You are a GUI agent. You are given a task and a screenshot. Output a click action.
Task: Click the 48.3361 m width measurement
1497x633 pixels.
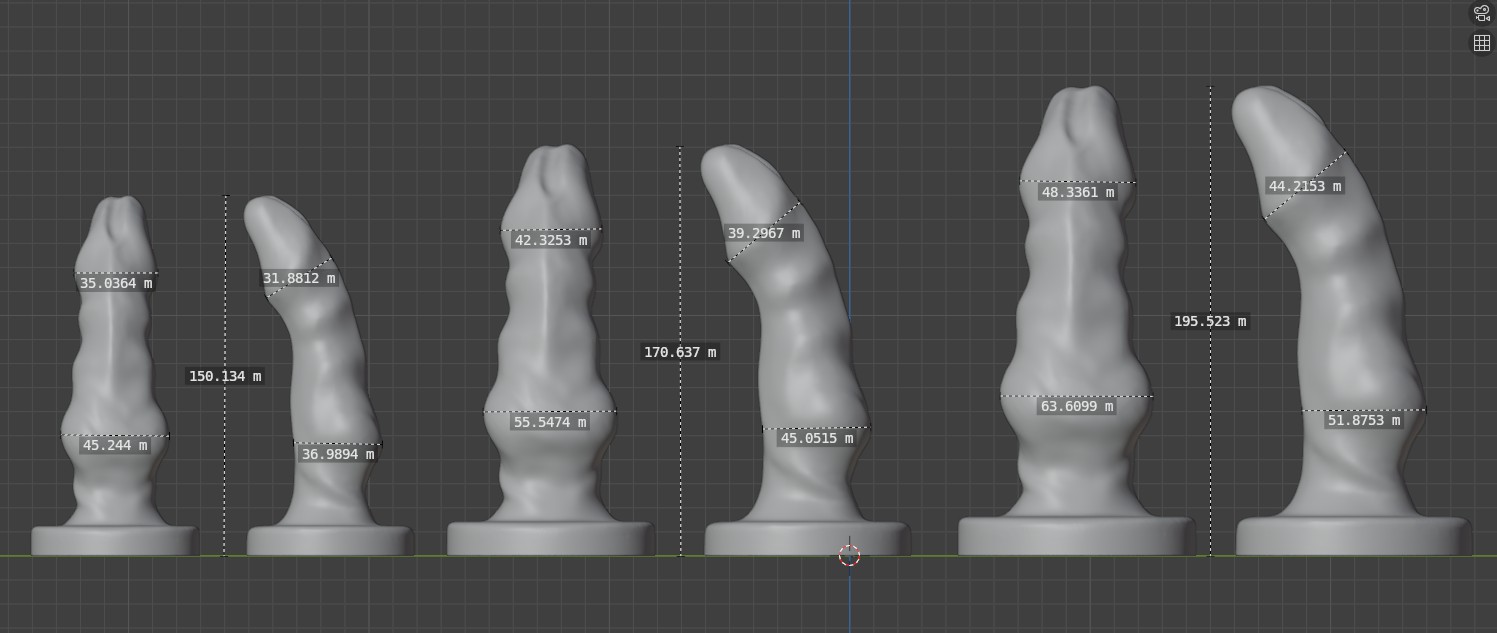pyautogui.click(x=1077, y=192)
